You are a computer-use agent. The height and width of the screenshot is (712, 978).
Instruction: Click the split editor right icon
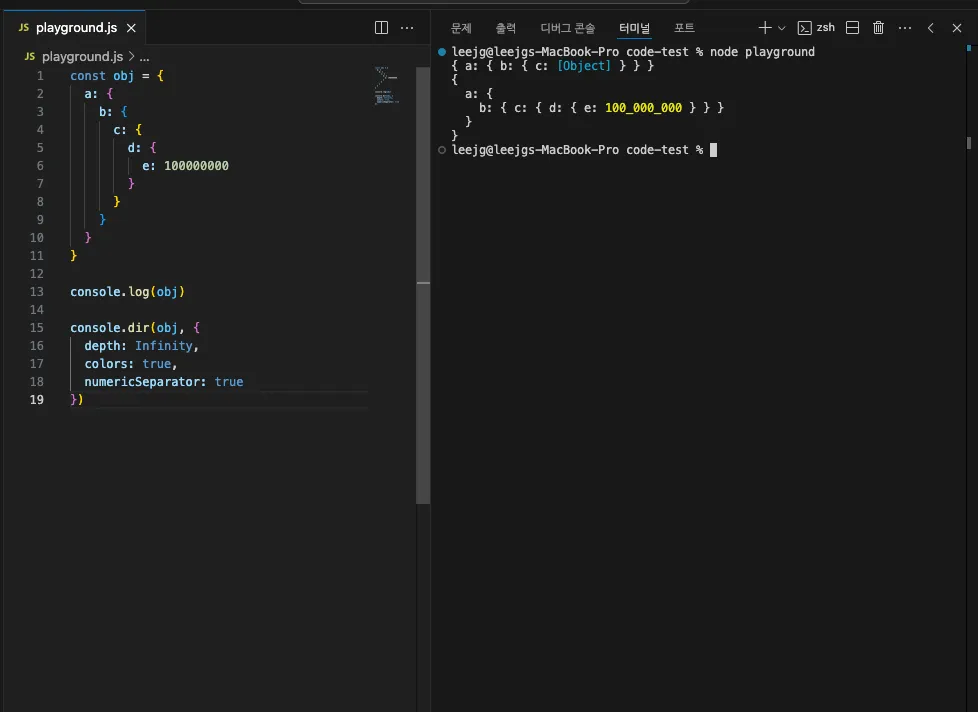(x=381, y=28)
